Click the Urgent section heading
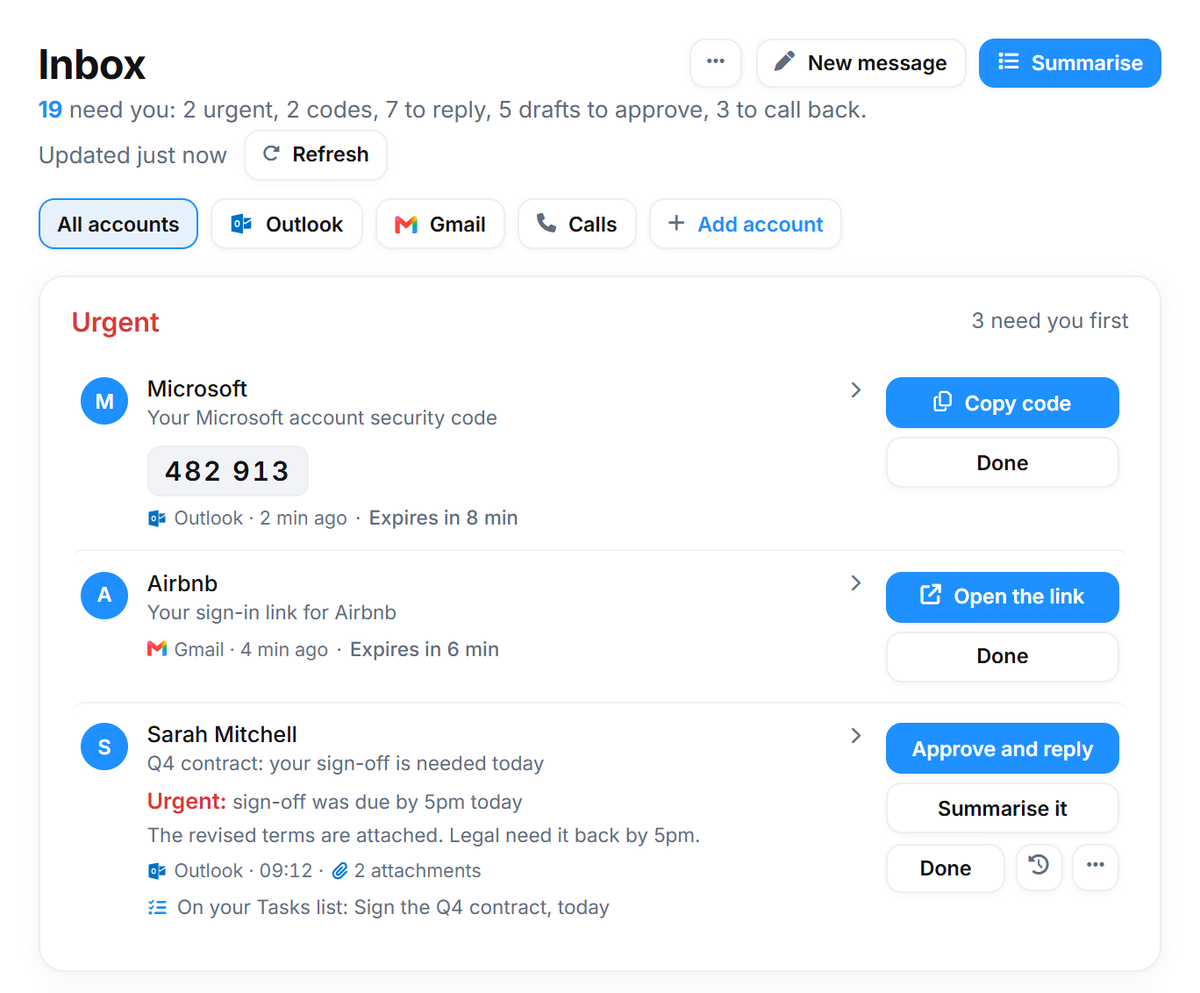The width and height of the screenshot is (1200, 993). (116, 323)
